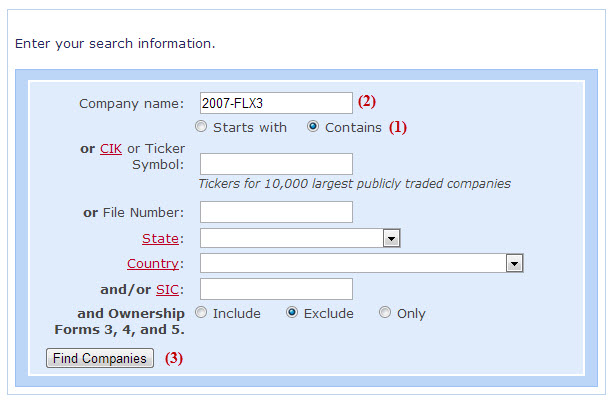The image size is (610, 400).
Task: Click the red (2) marker beside Company name
Action: point(367,101)
